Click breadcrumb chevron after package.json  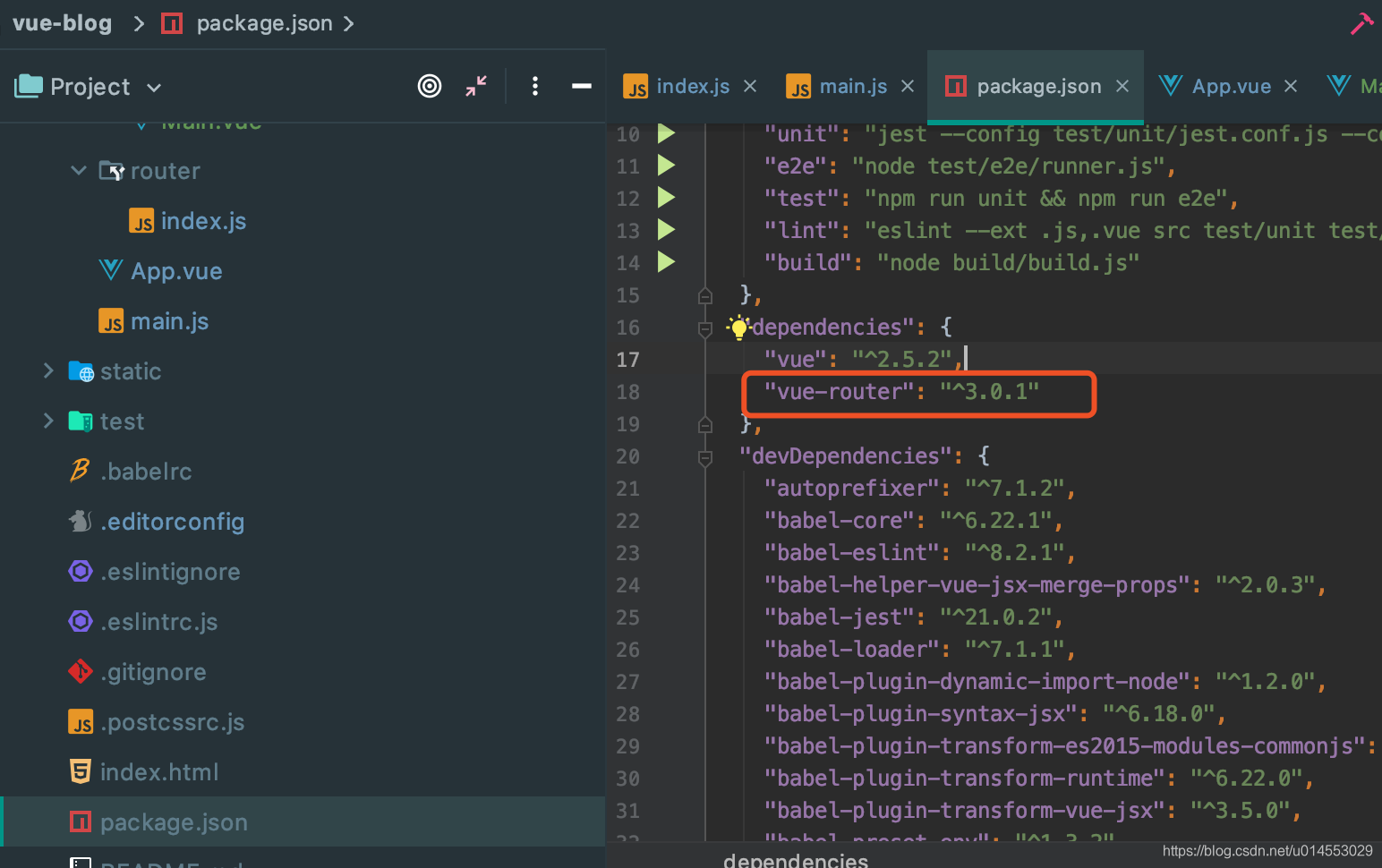pos(349,23)
